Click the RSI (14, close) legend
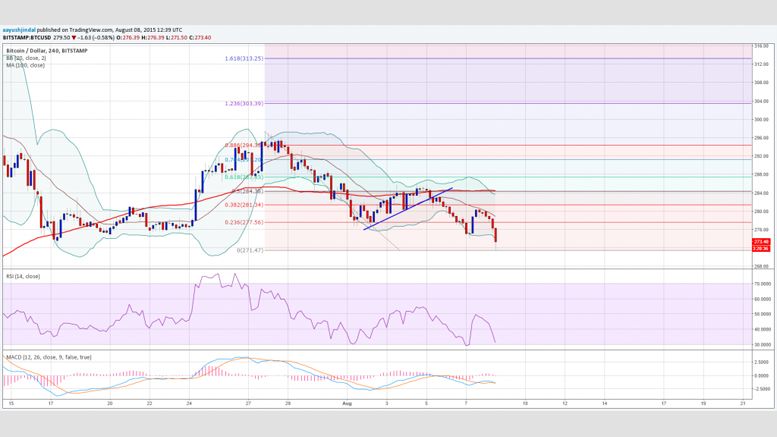Viewport: 777px width, 437px height. point(23,276)
